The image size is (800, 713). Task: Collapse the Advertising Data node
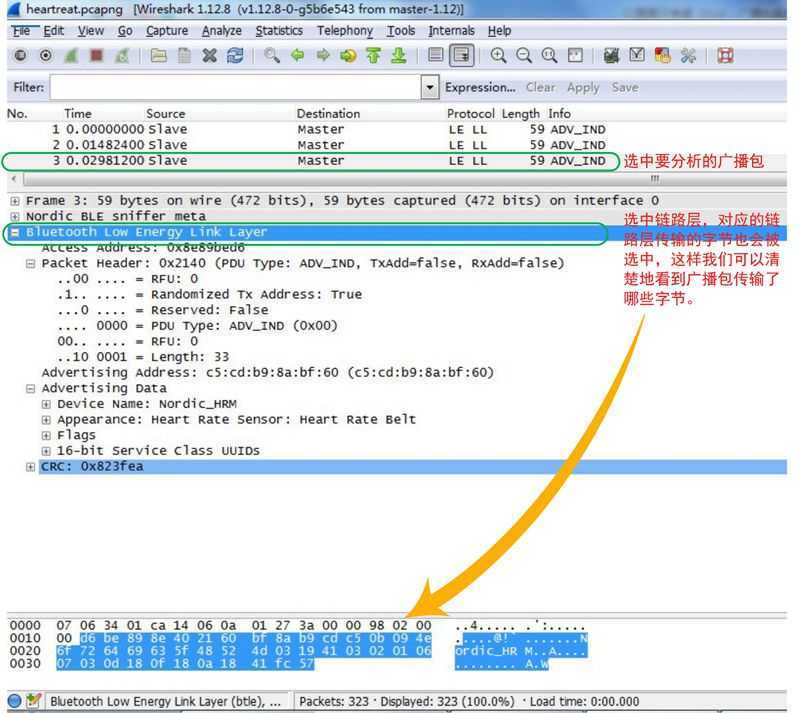31,388
